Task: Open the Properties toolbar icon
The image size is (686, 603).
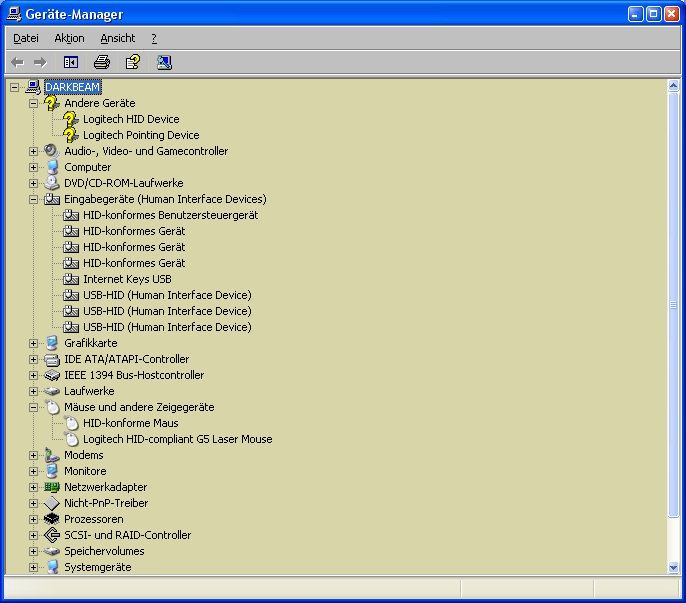Action: 133,62
